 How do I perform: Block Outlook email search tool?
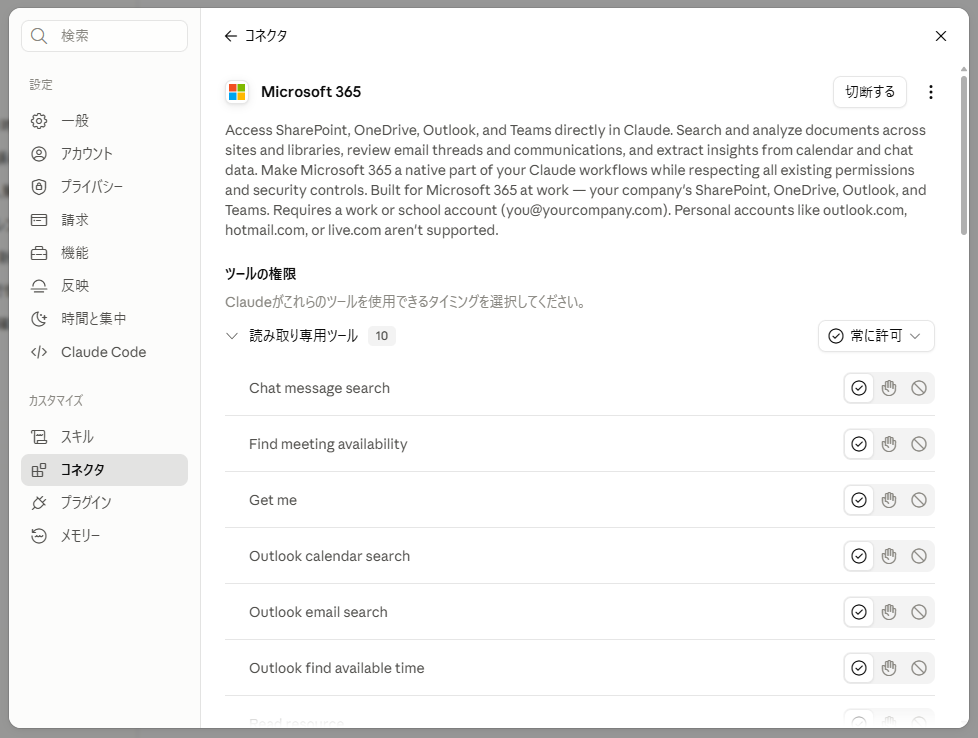point(919,612)
